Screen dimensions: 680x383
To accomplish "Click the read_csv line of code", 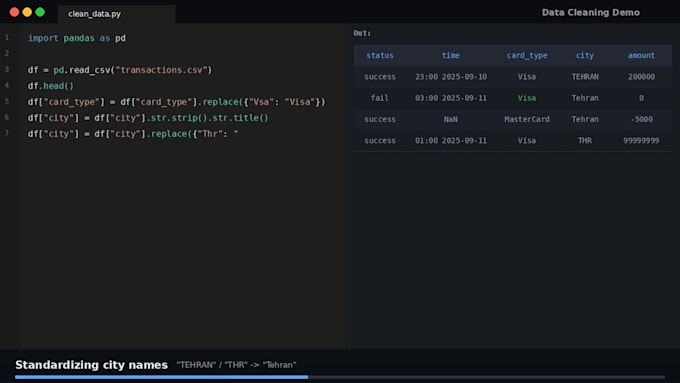I will [x=120, y=70].
